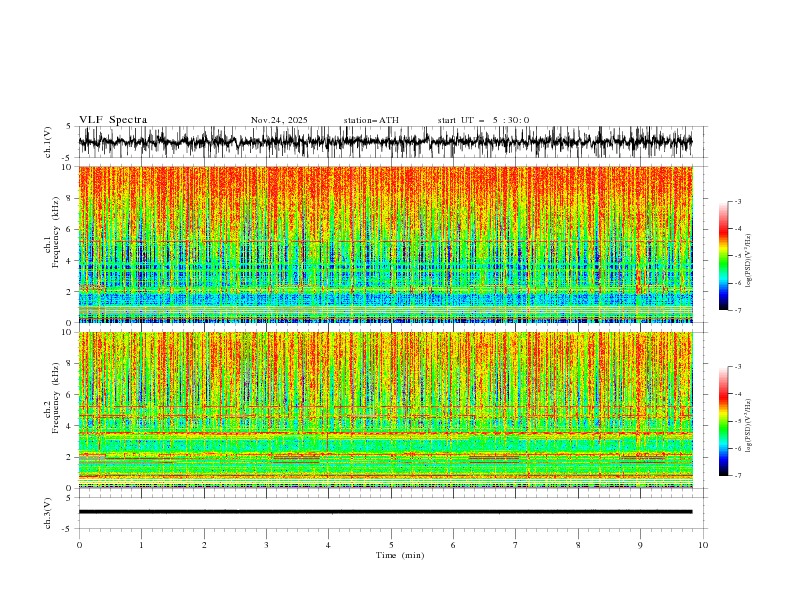Click the "9" minute tick label
The width and height of the screenshot is (792, 612).
[640, 545]
